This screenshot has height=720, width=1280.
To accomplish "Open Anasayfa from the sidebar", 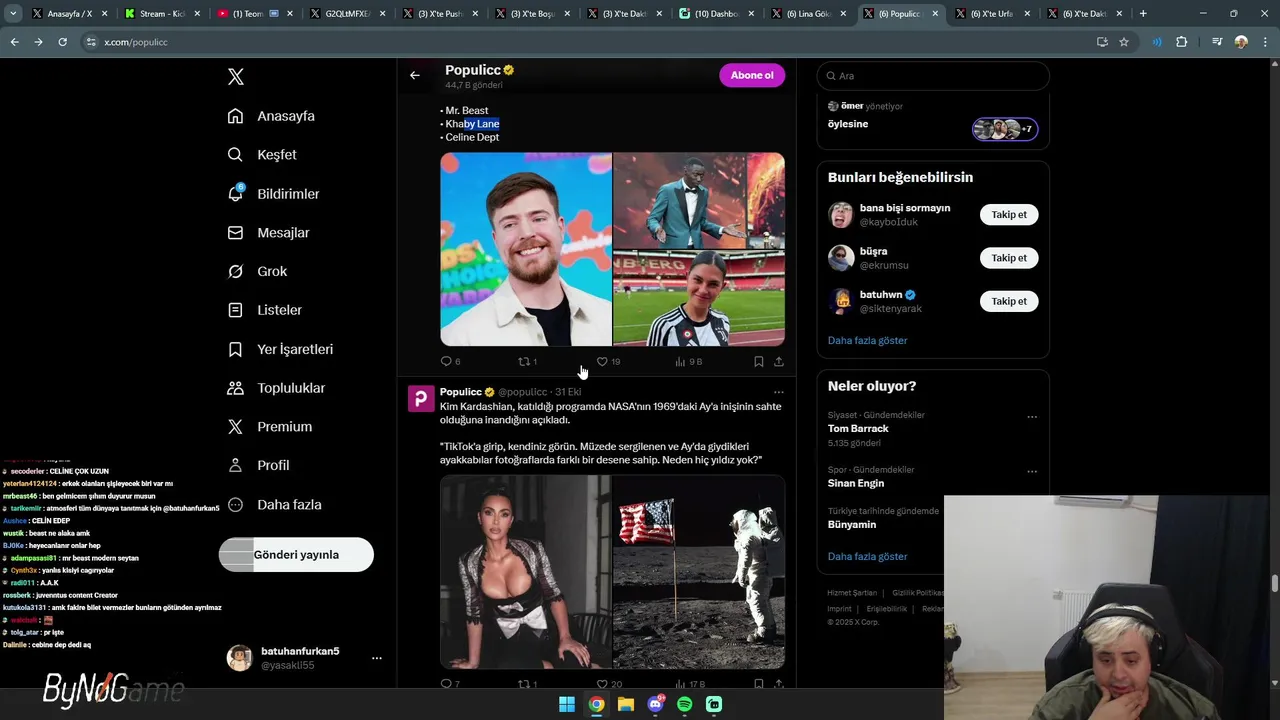I will click(x=271, y=116).
